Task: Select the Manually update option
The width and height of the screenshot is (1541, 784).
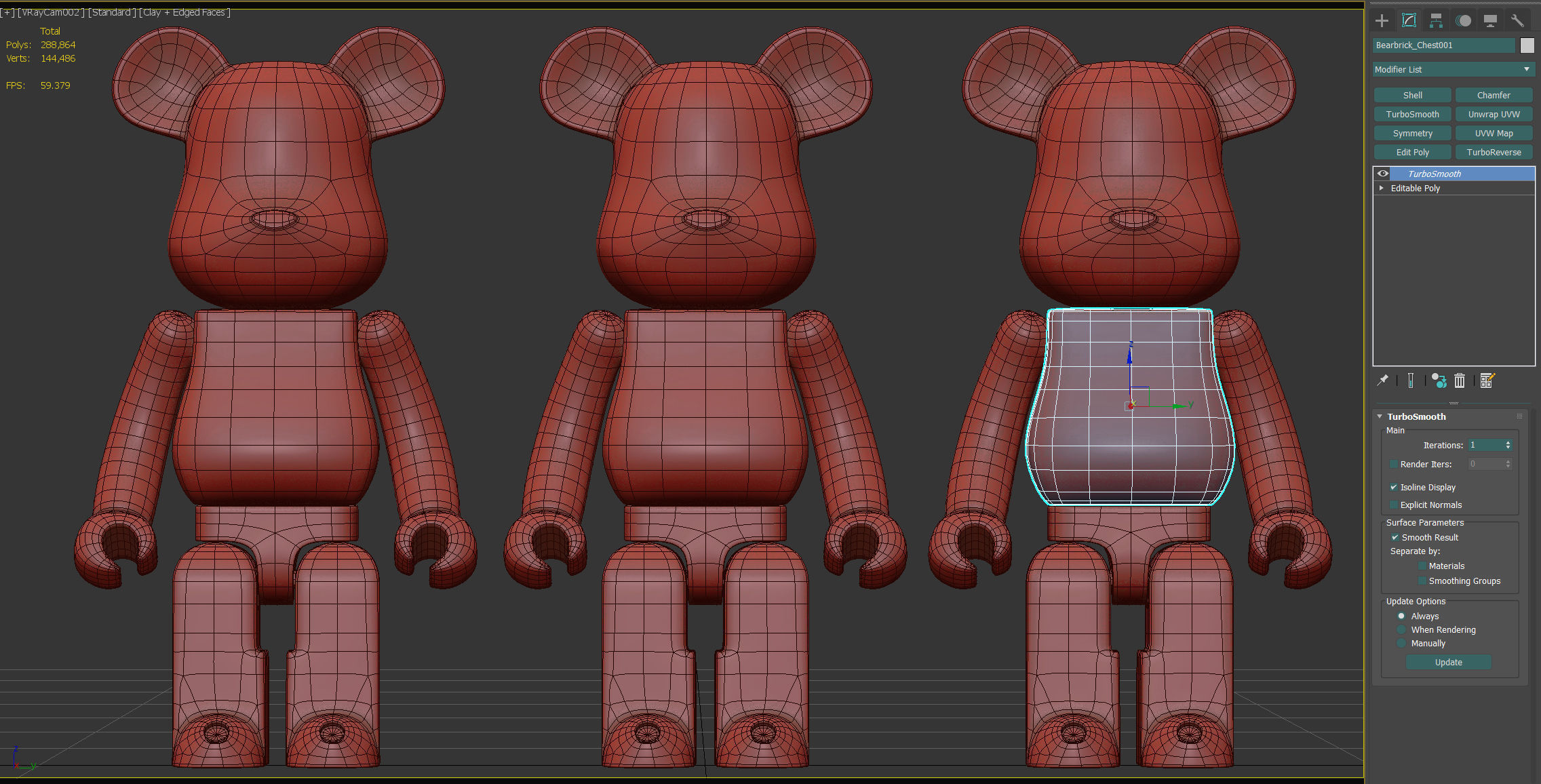Action: click(1401, 643)
